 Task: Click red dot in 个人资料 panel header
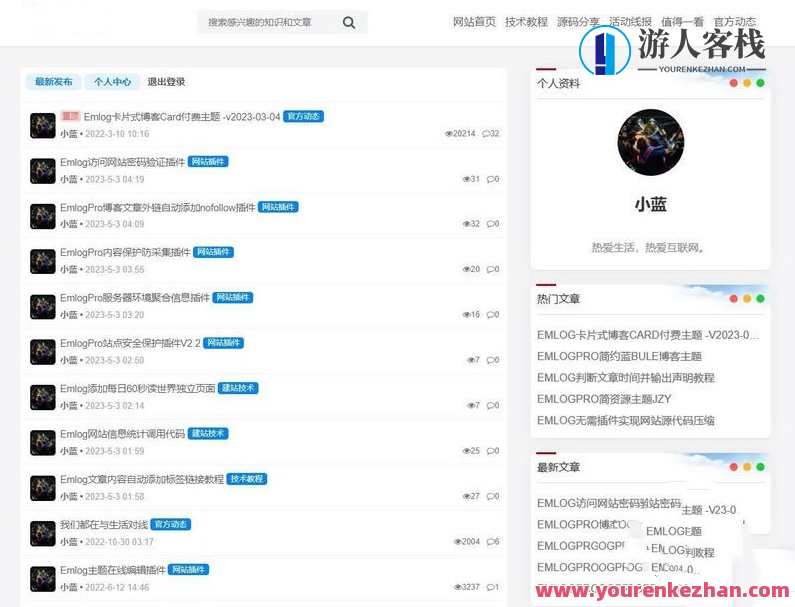[734, 83]
